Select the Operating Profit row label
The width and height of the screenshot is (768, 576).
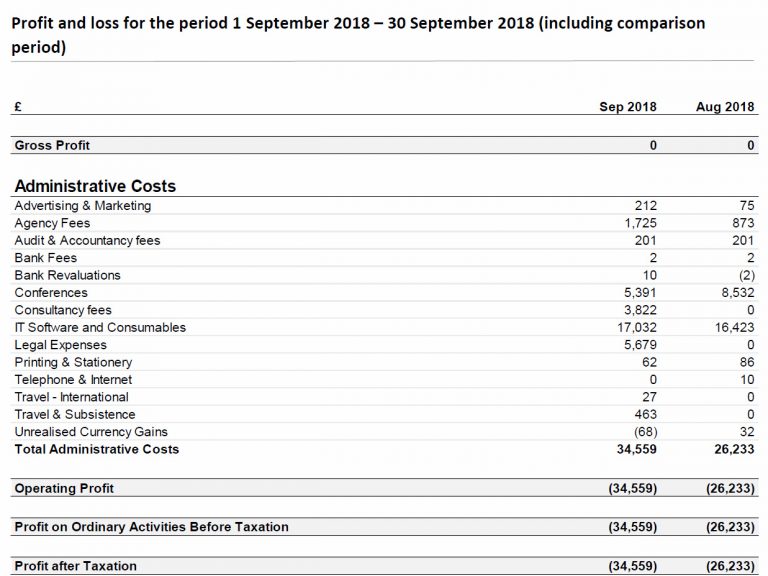64,489
